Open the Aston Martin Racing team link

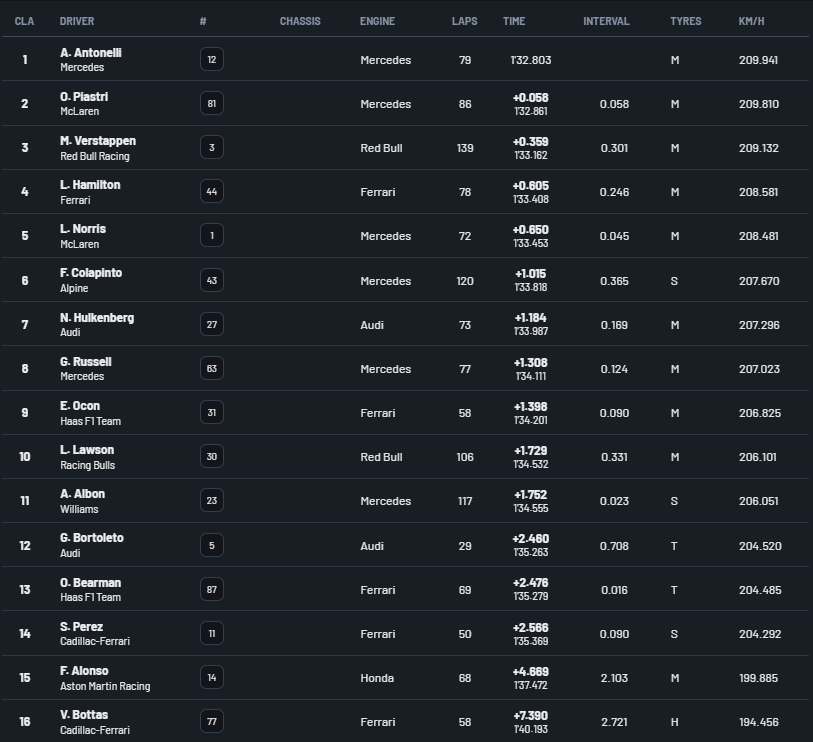(x=105, y=686)
